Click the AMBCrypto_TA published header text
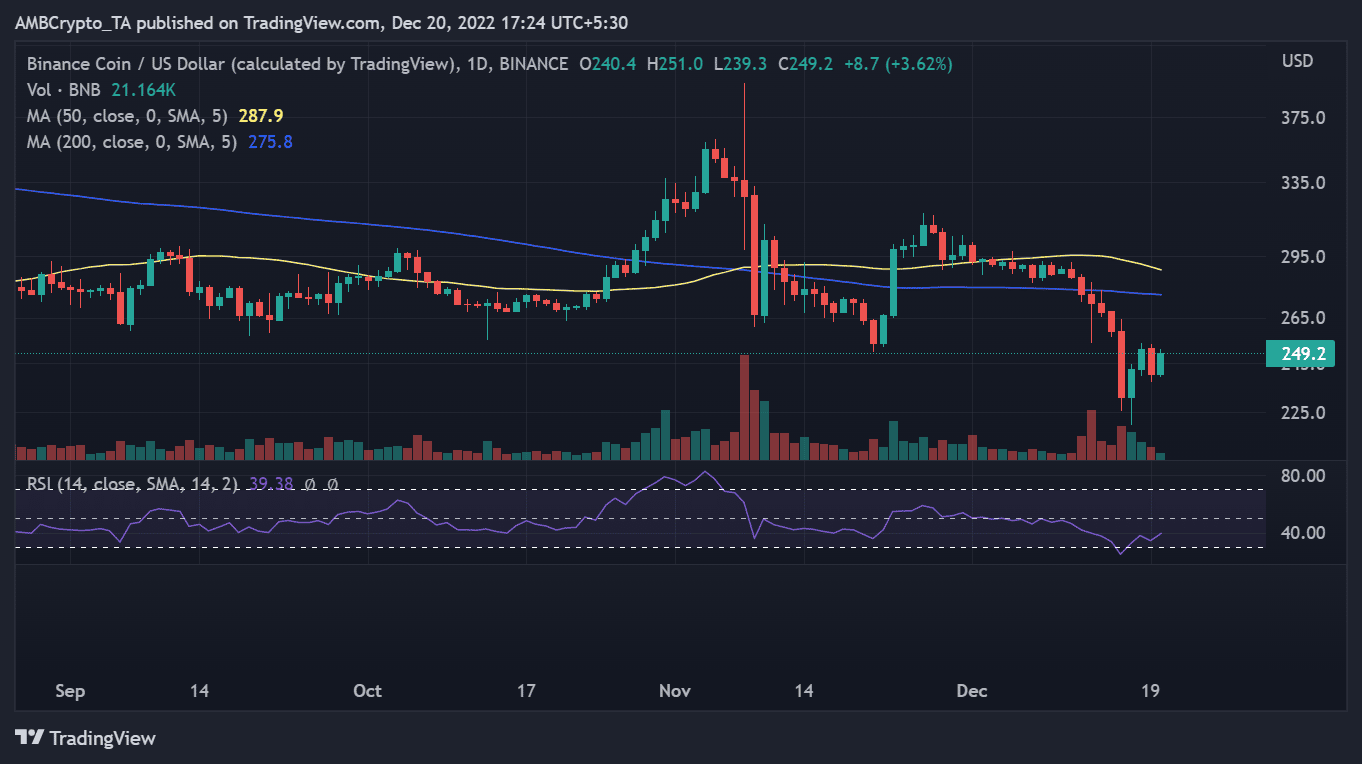The height and width of the screenshot is (764, 1362). click(x=320, y=22)
